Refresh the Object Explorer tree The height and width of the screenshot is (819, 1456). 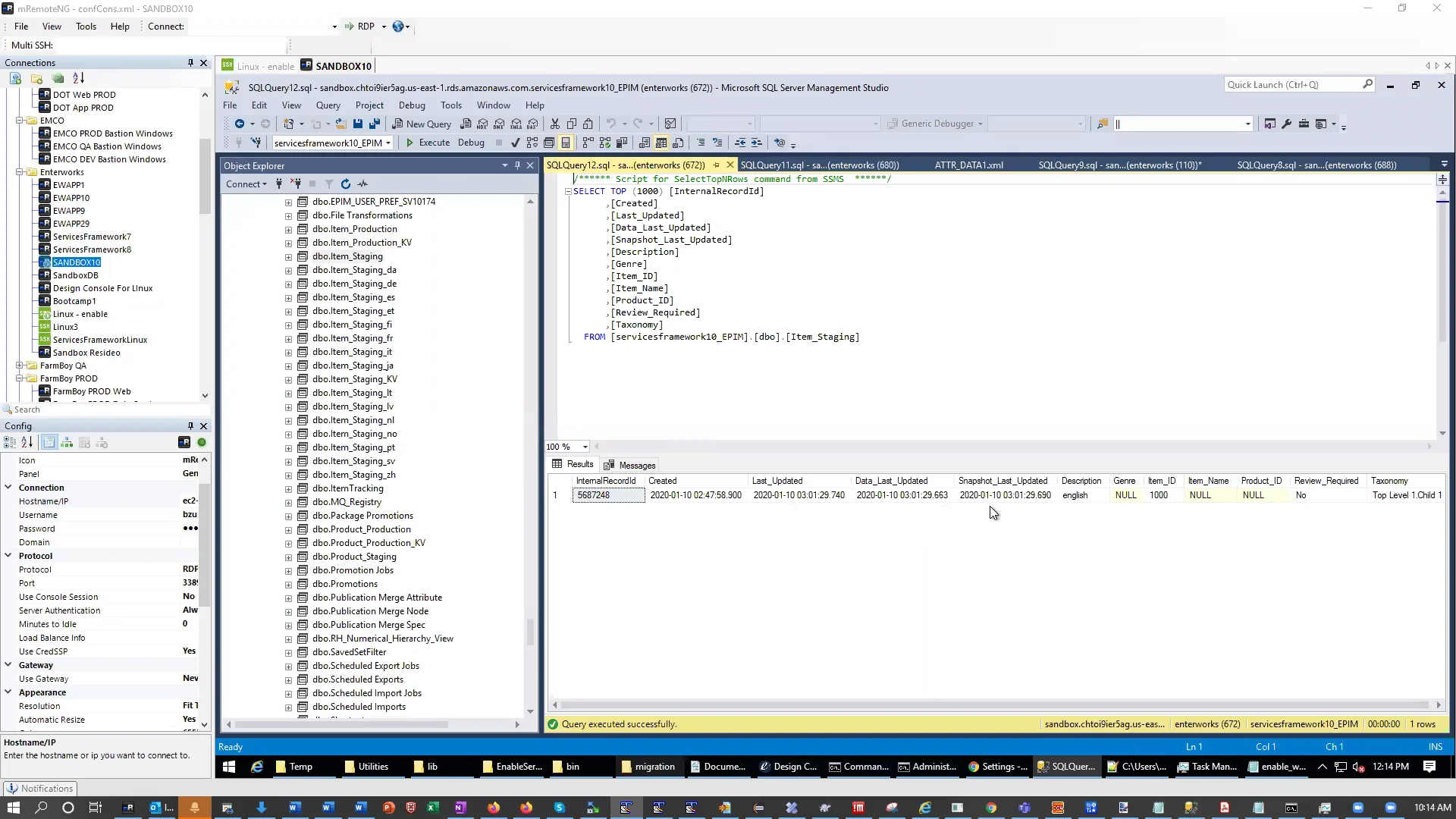click(x=345, y=184)
